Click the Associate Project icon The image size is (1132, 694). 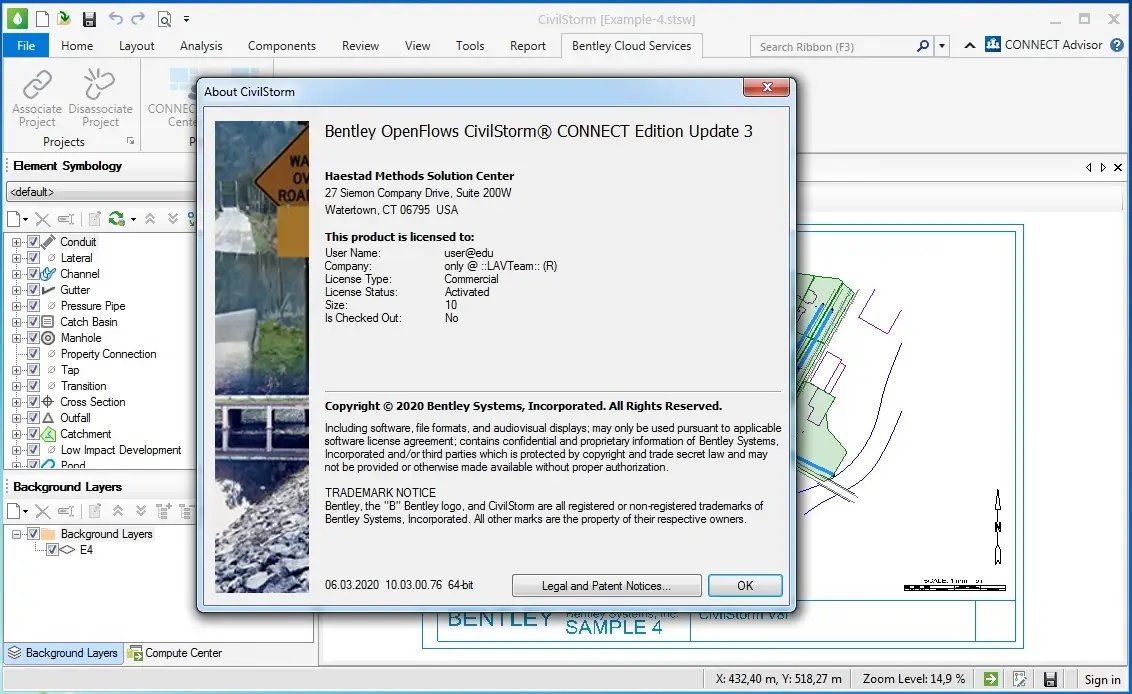(x=37, y=84)
